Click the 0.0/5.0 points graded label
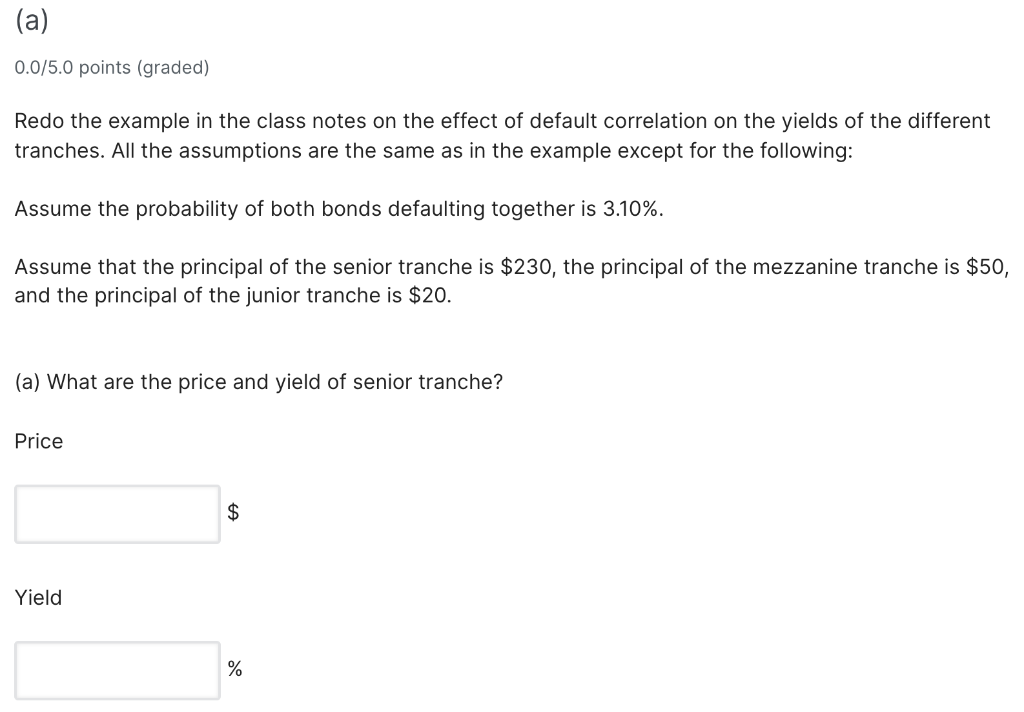 click(x=111, y=68)
